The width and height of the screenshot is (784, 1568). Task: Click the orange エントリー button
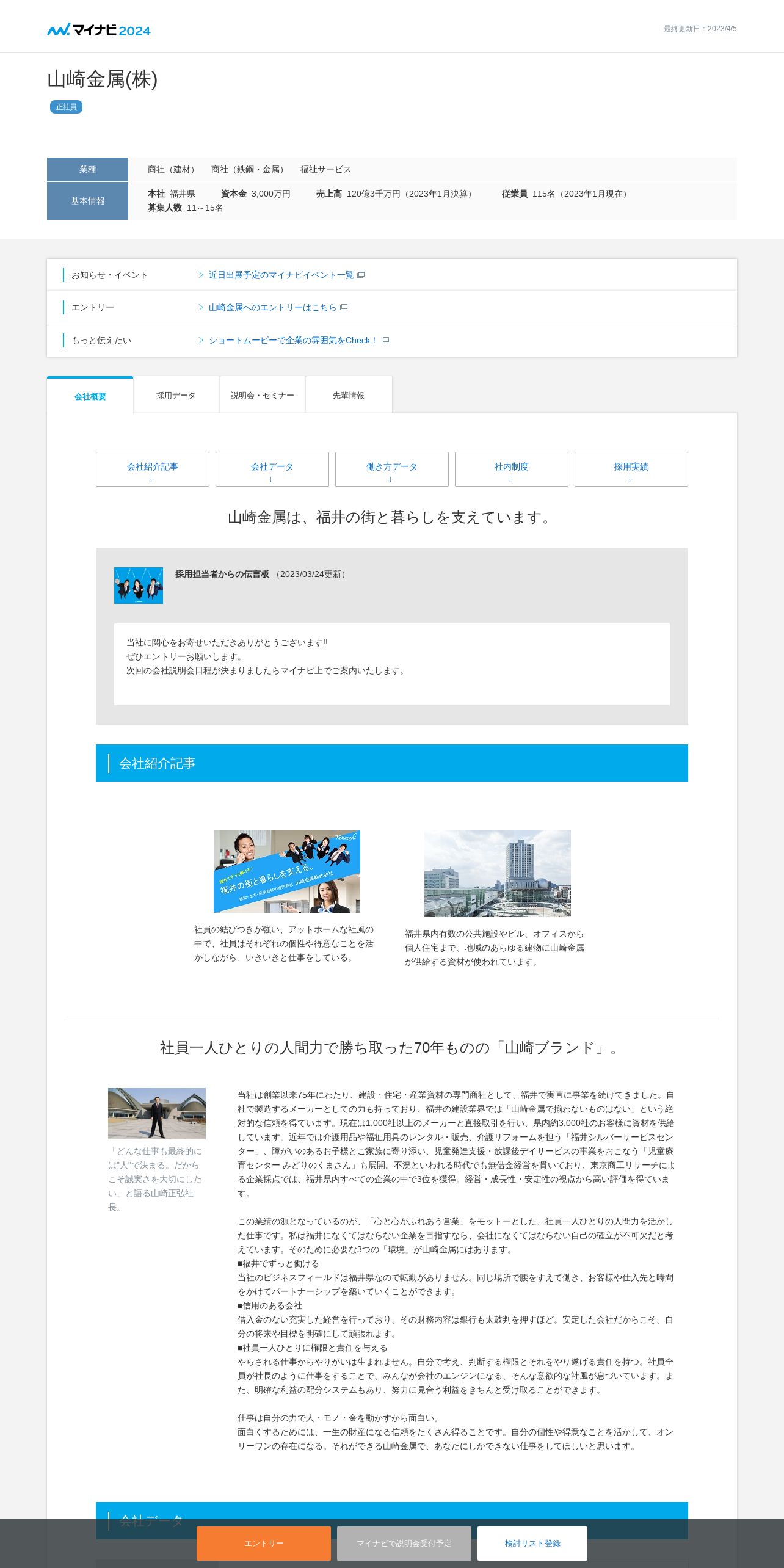264,1543
